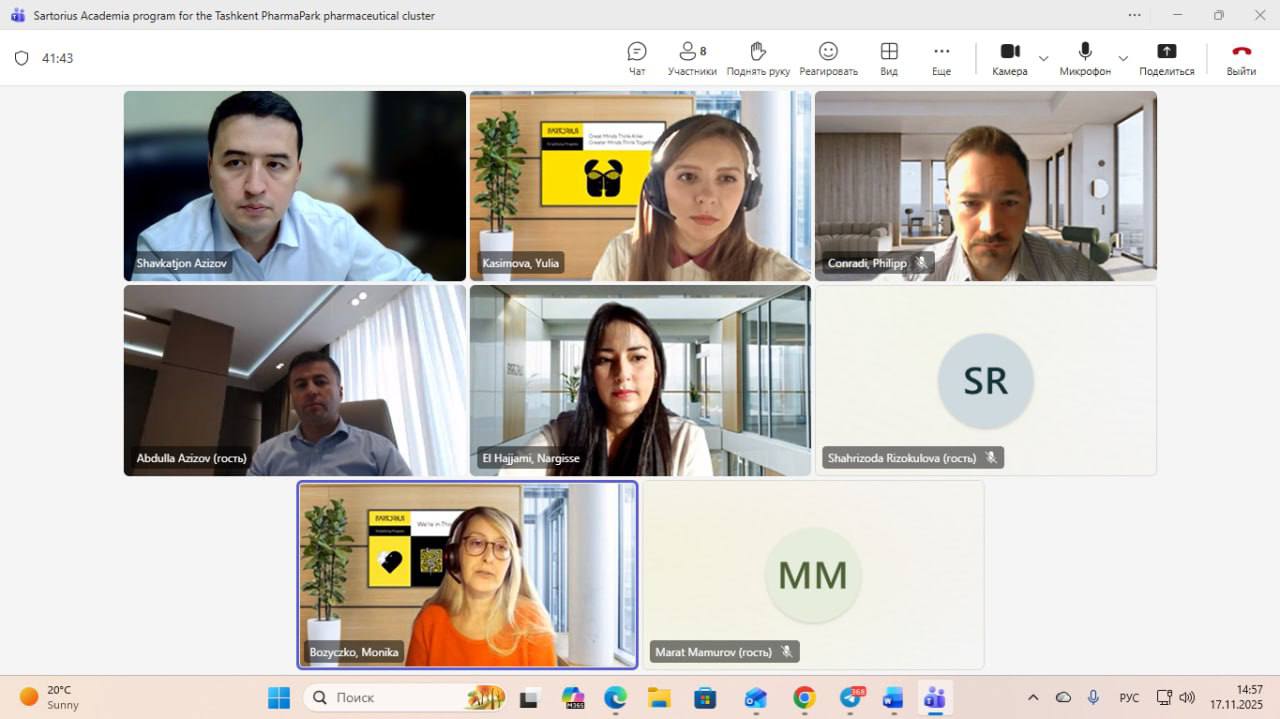Open Windows Start menu

click(279, 697)
